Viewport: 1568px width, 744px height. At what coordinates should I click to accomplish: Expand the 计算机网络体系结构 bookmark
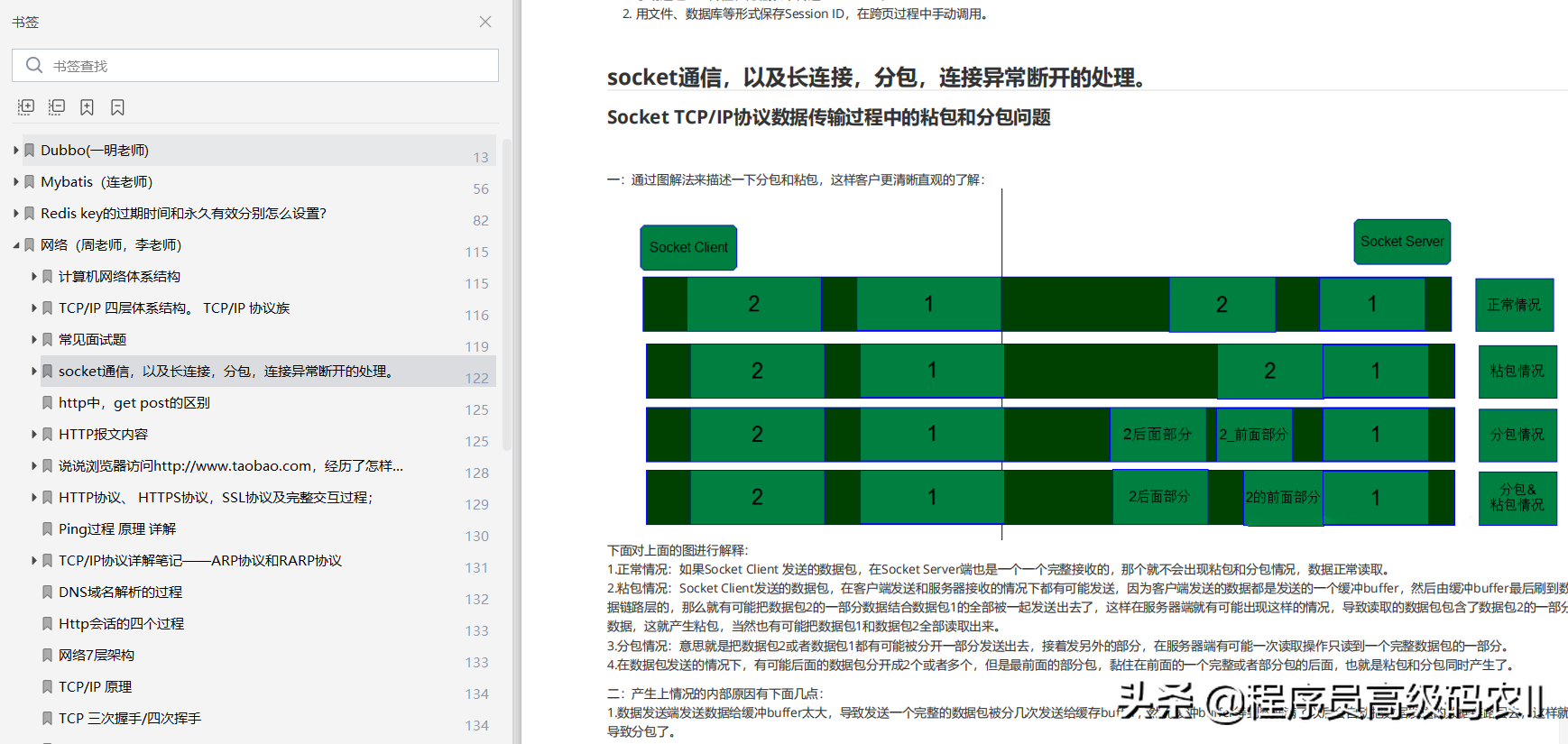point(33,276)
